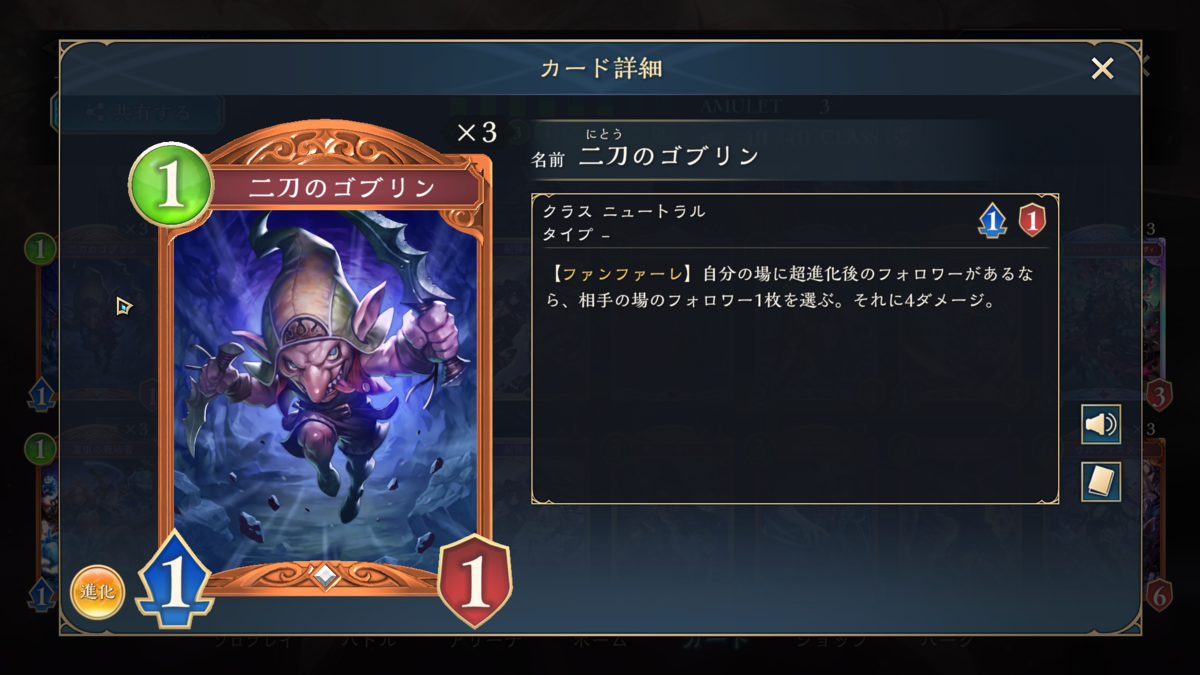
Task: Play the card voice with speaker icon
Action: [x=1101, y=425]
